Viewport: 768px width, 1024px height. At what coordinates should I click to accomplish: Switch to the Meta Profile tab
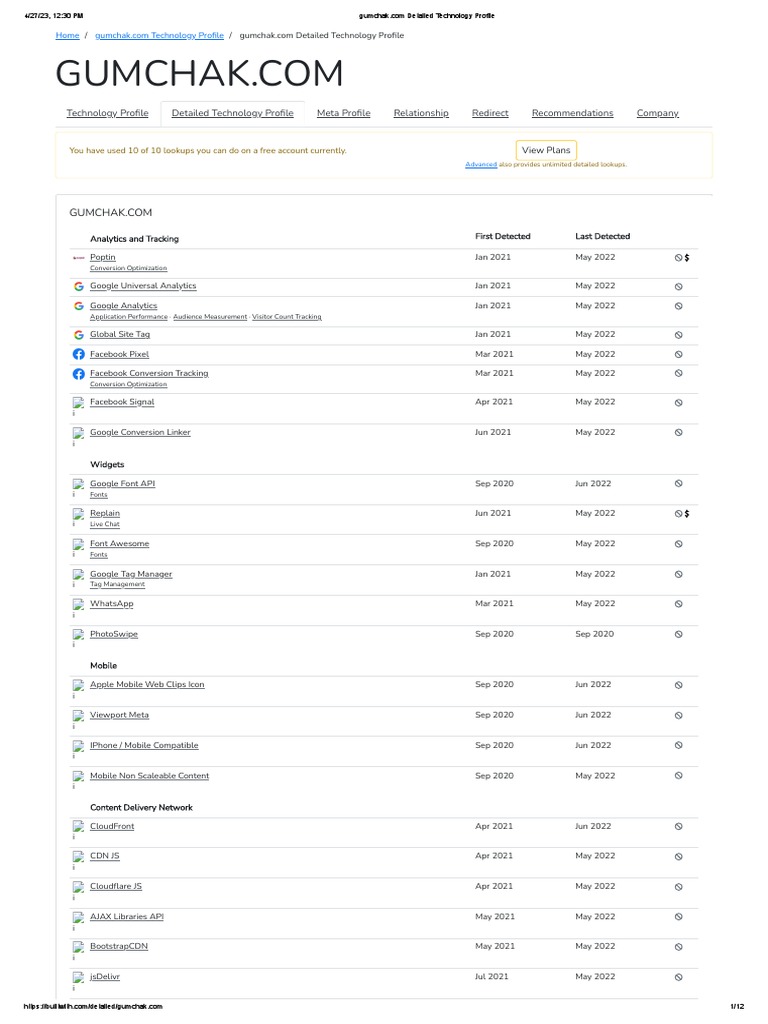tap(343, 113)
